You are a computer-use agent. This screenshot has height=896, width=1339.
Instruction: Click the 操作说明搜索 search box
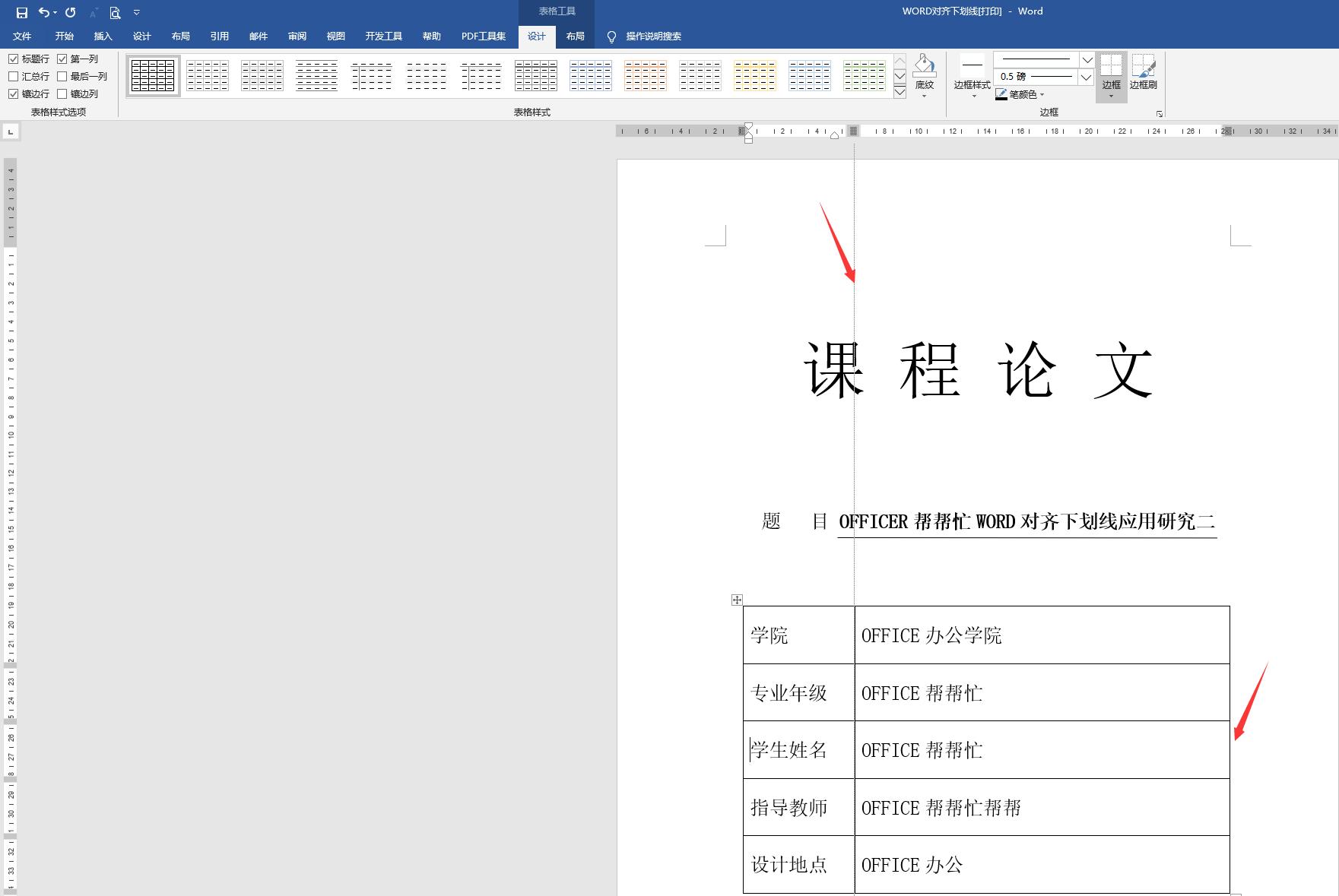(x=654, y=36)
